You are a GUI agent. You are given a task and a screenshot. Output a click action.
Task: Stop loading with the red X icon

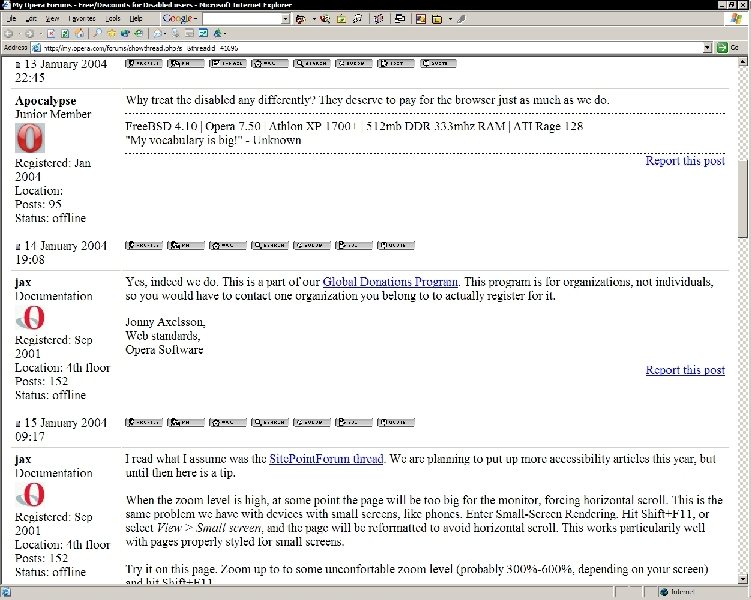click(x=51, y=34)
